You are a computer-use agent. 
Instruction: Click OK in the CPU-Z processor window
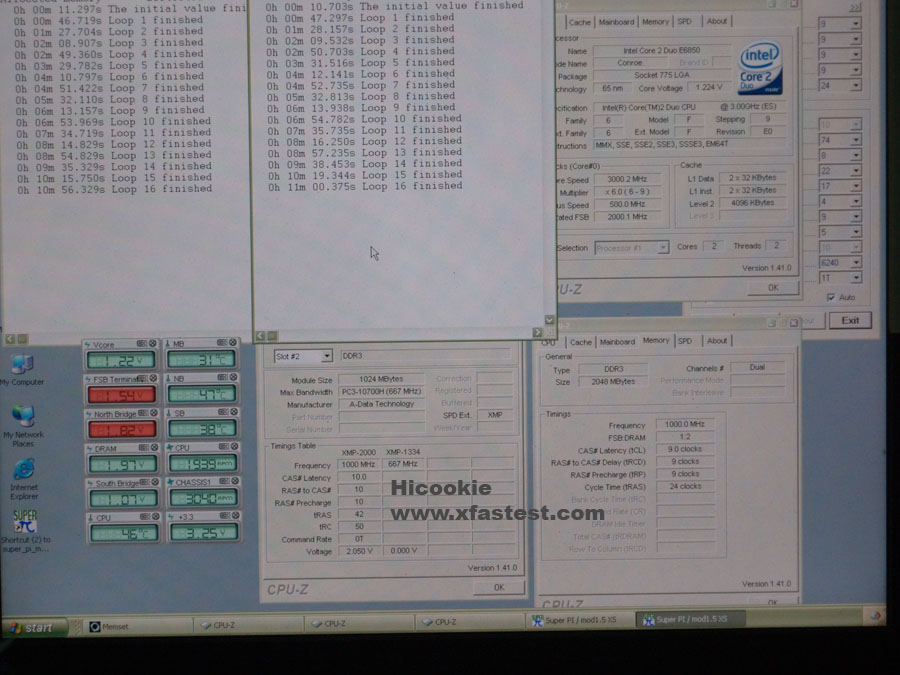click(x=773, y=288)
